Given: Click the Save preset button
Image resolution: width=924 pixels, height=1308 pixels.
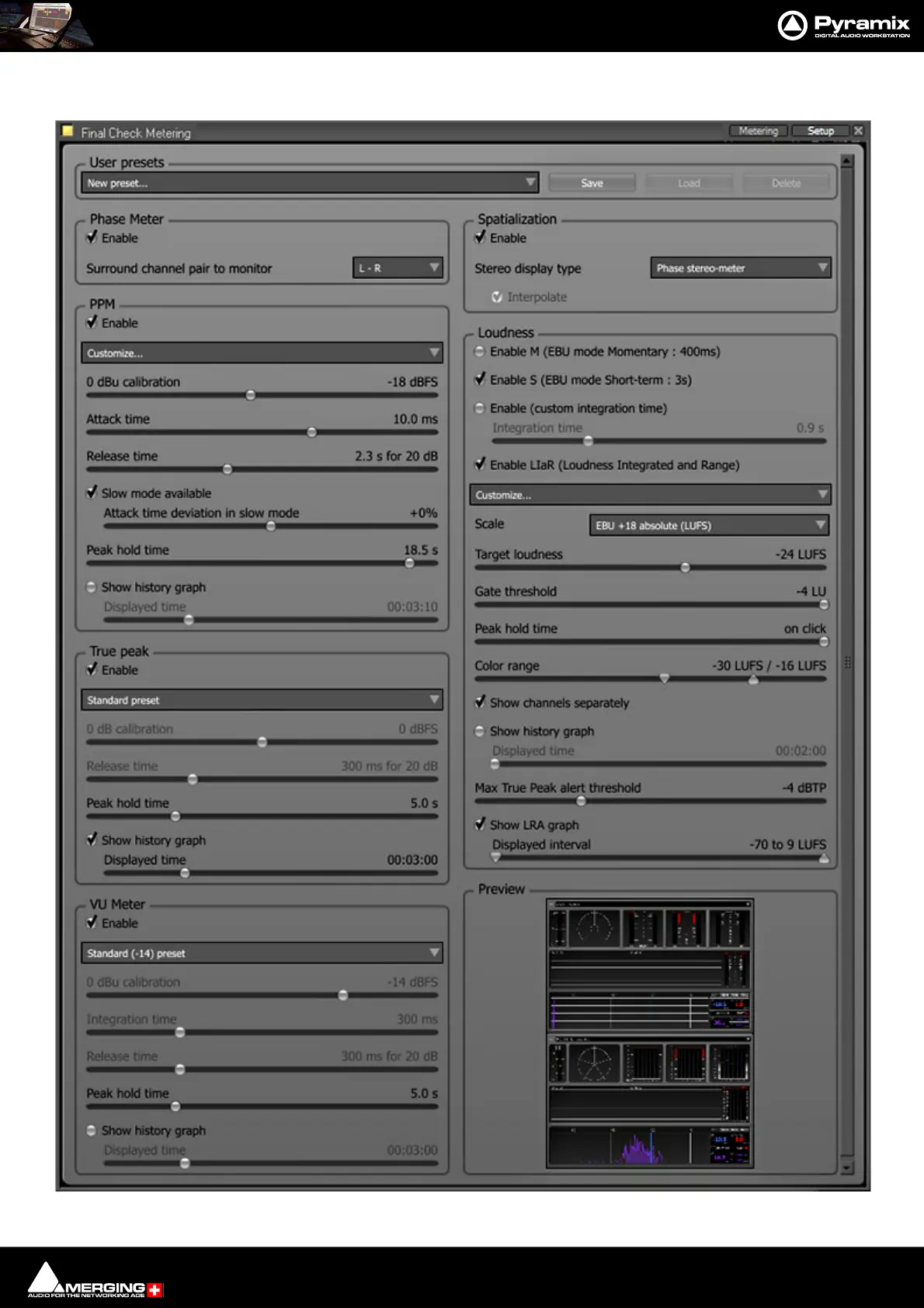Looking at the screenshot, I should click(x=592, y=183).
